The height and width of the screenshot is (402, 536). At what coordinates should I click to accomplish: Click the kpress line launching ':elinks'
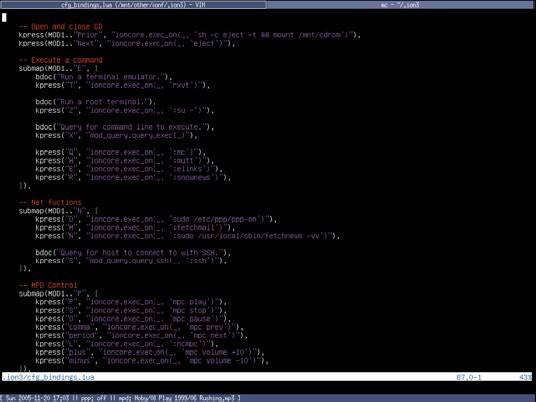129,169
